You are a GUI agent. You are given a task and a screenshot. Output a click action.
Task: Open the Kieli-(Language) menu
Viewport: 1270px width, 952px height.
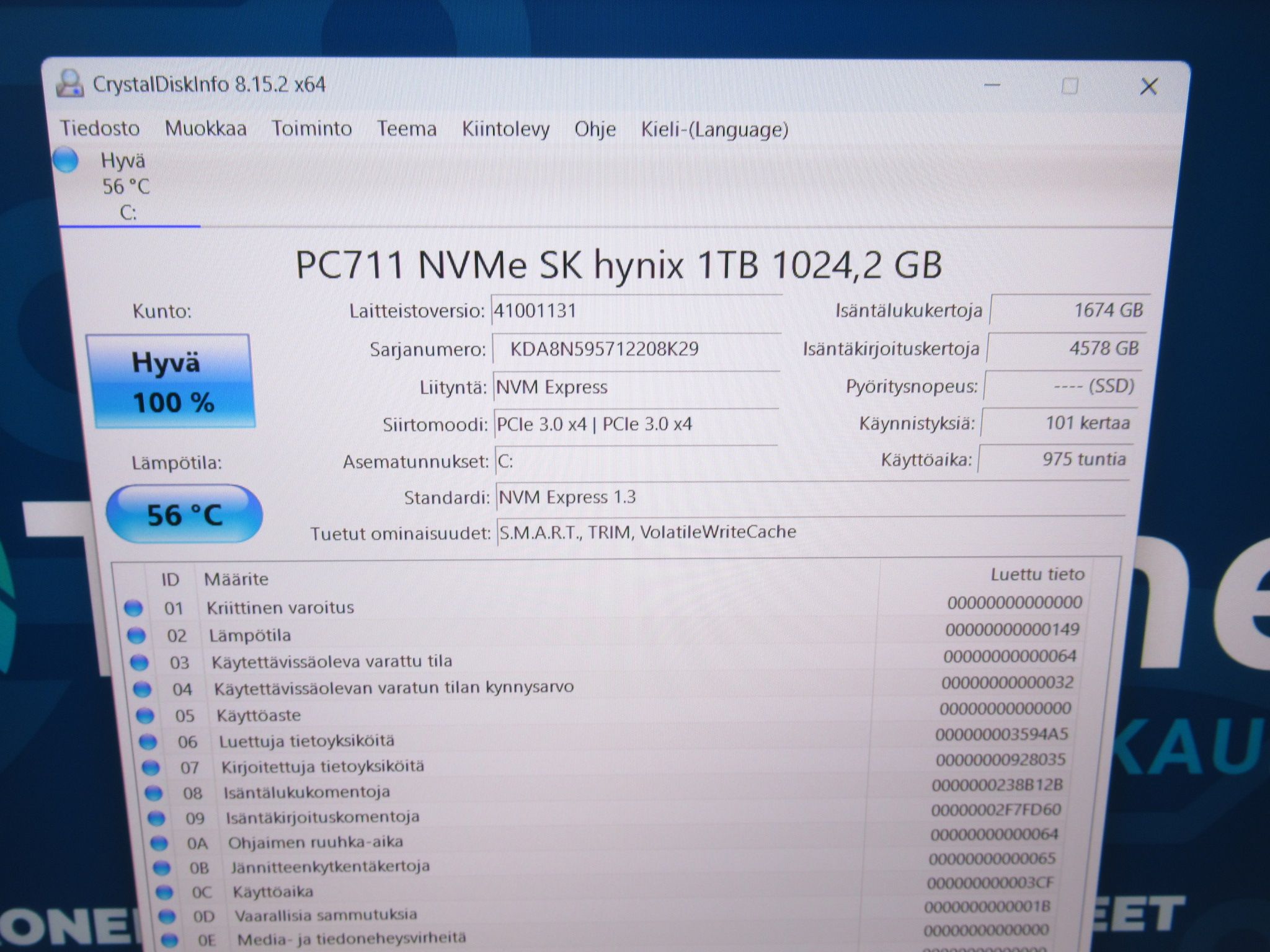[x=714, y=130]
